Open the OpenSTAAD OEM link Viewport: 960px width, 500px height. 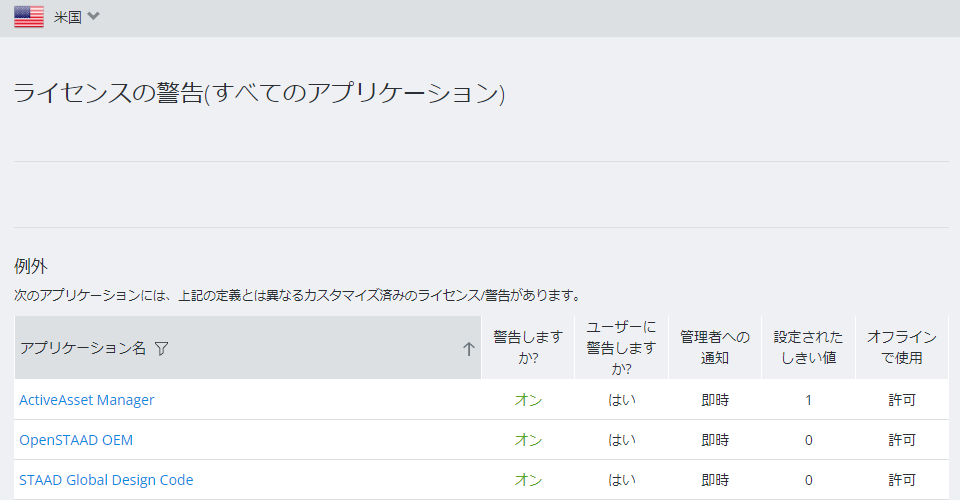tap(76, 440)
